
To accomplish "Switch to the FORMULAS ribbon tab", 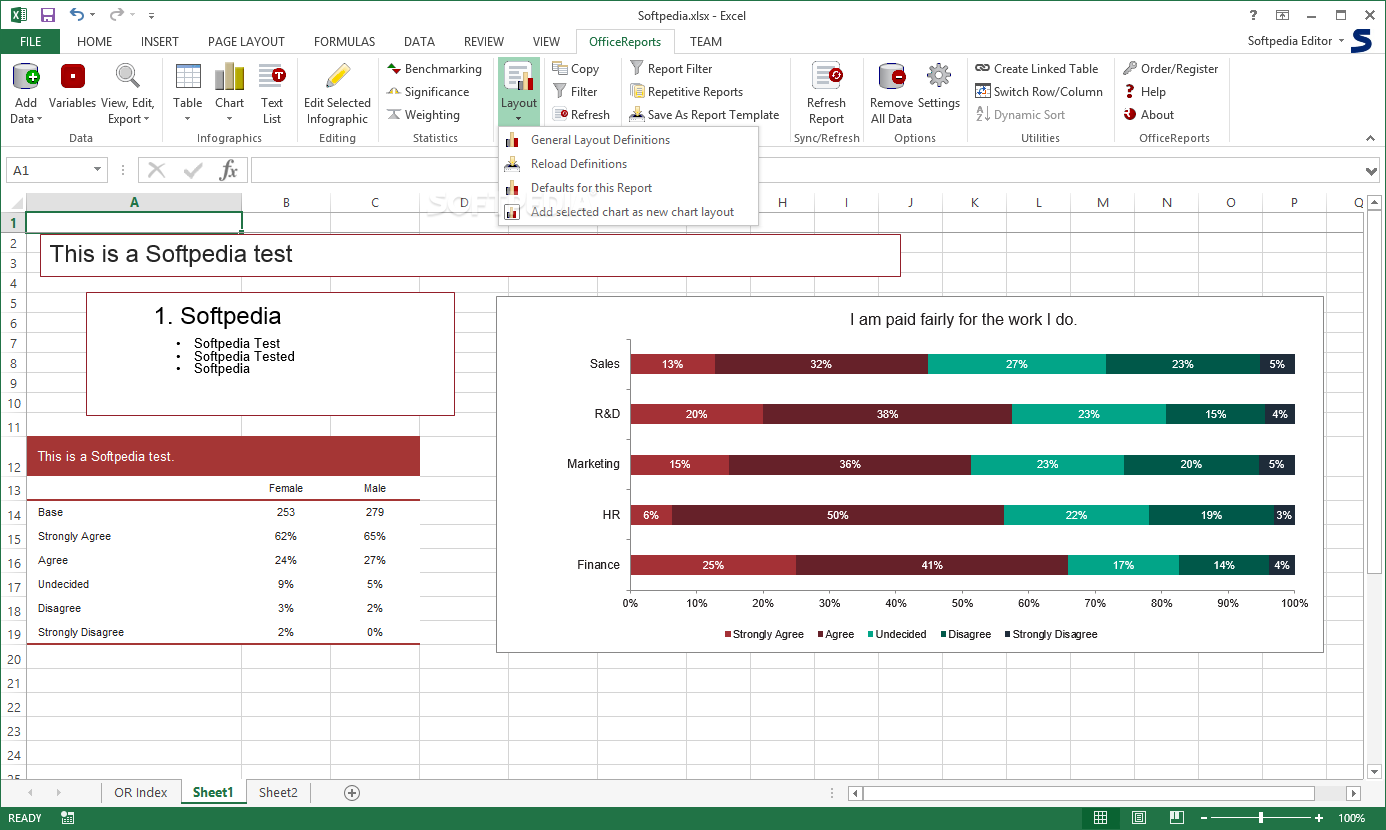I will point(344,42).
